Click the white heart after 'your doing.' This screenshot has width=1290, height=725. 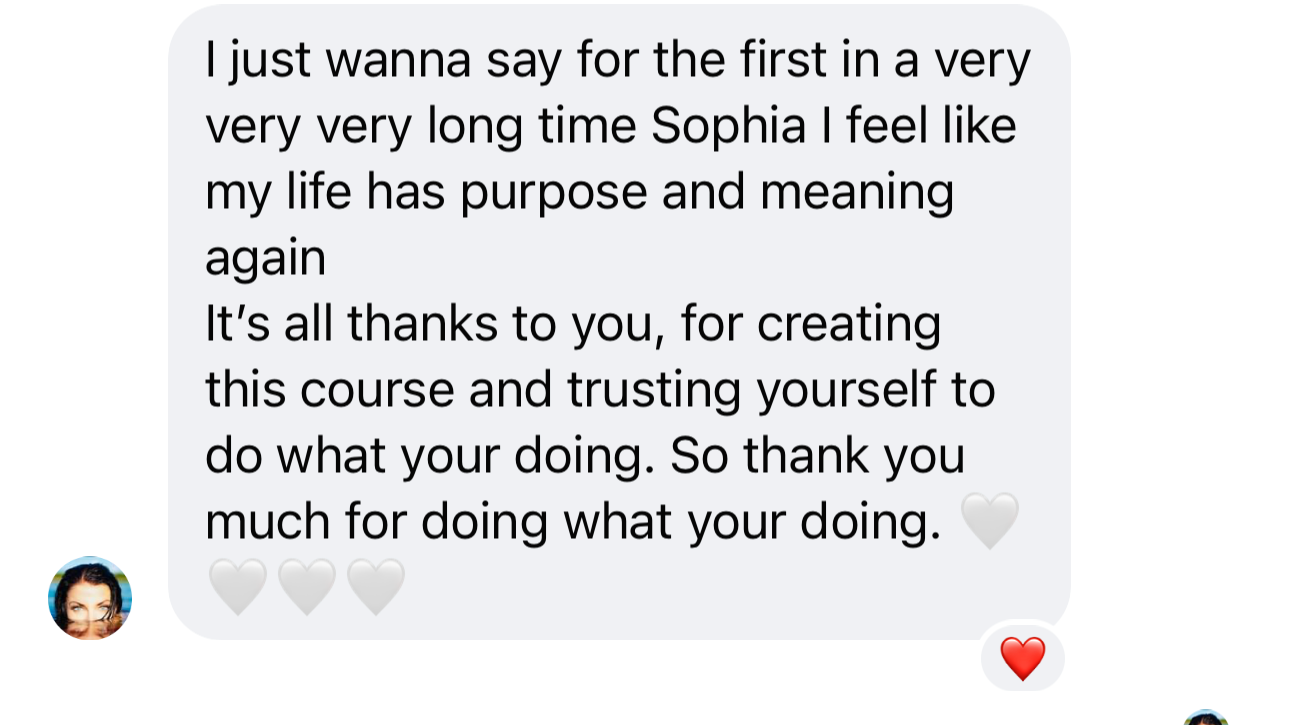click(x=989, y=521)
